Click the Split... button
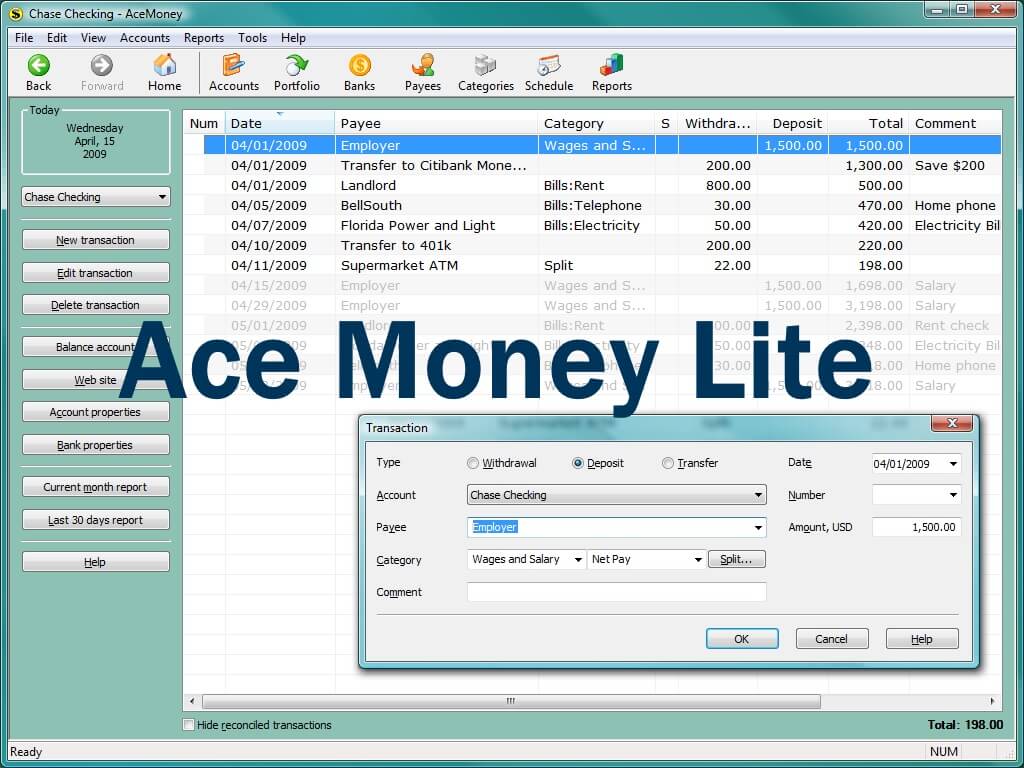The height and width of the screenshot is (768, 1024). pyautogui.click(x=737, y=559)
